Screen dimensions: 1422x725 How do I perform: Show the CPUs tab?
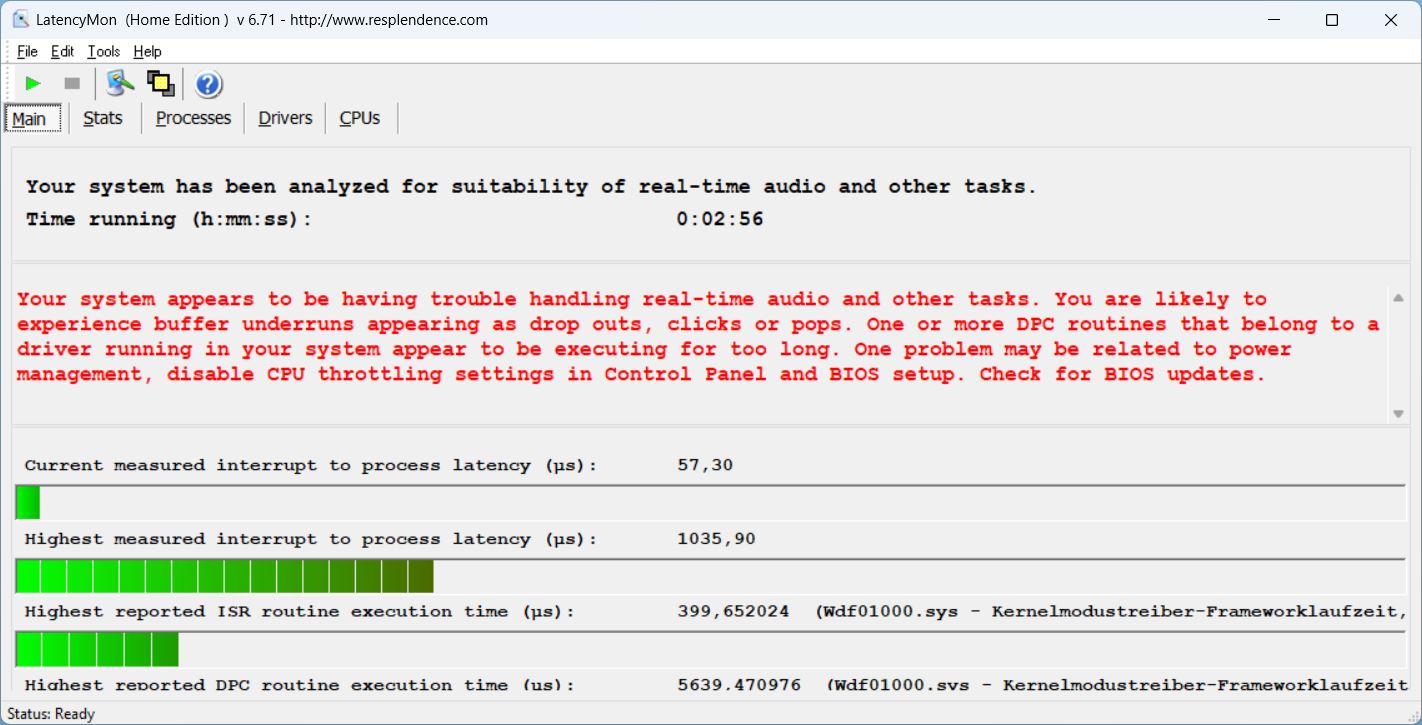coord(359,118)
